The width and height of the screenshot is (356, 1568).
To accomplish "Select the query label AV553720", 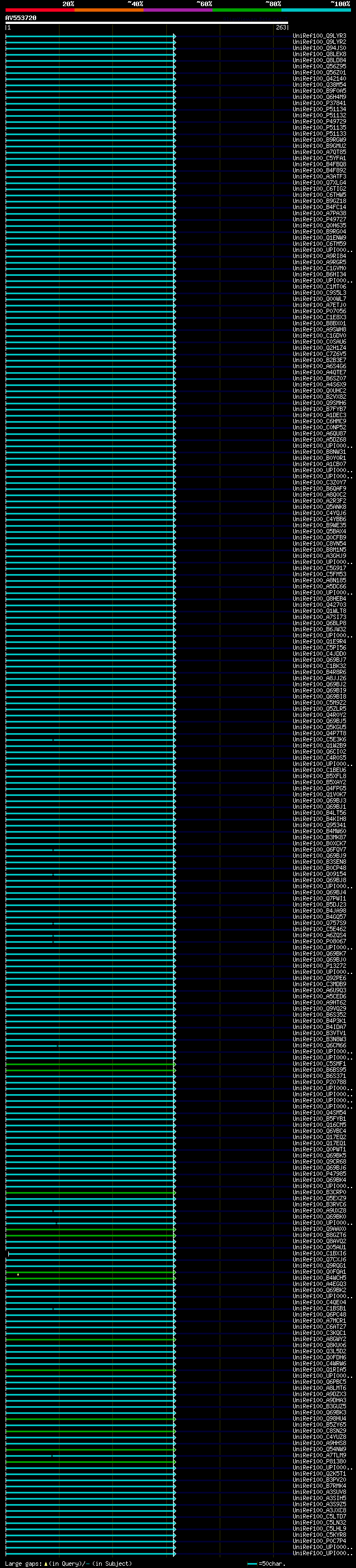I will coord(21,18).
